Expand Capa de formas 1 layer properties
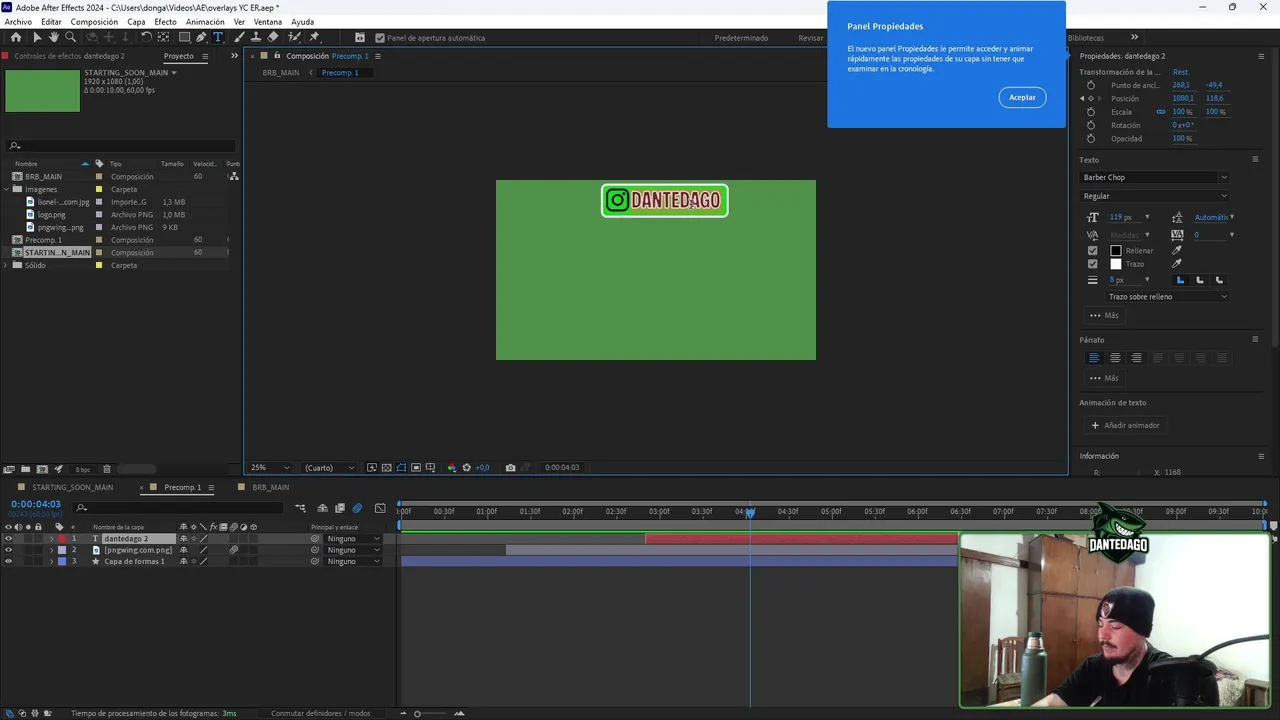Screen dimensions: 1280x720 pos(51,561)
